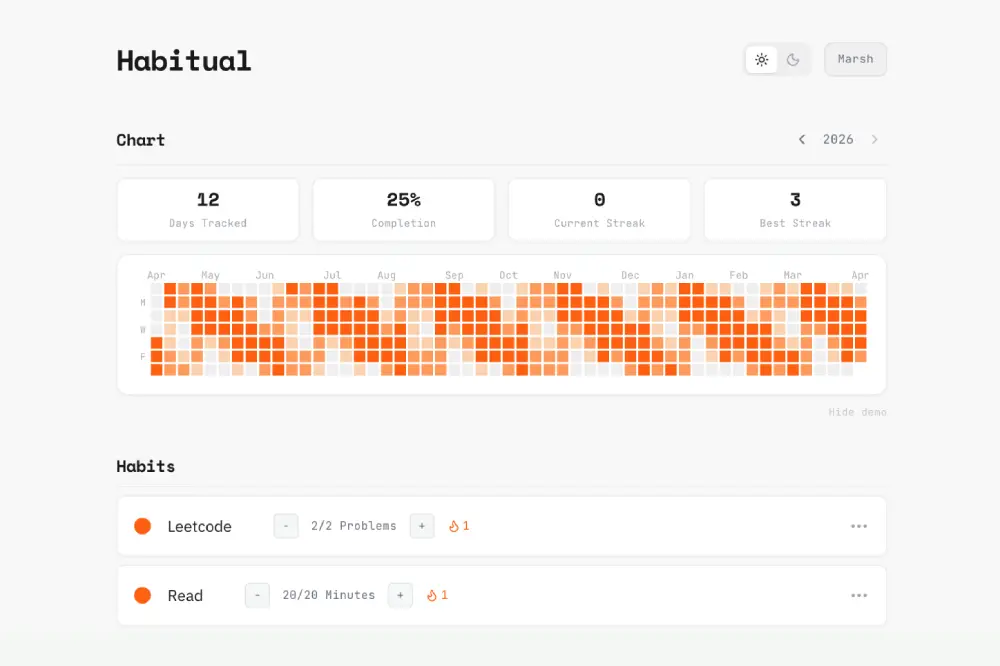Viewport: 1000px width, 666px height.
Task: Toggle Read habit completion circle
Action: (x=143, y=595)
